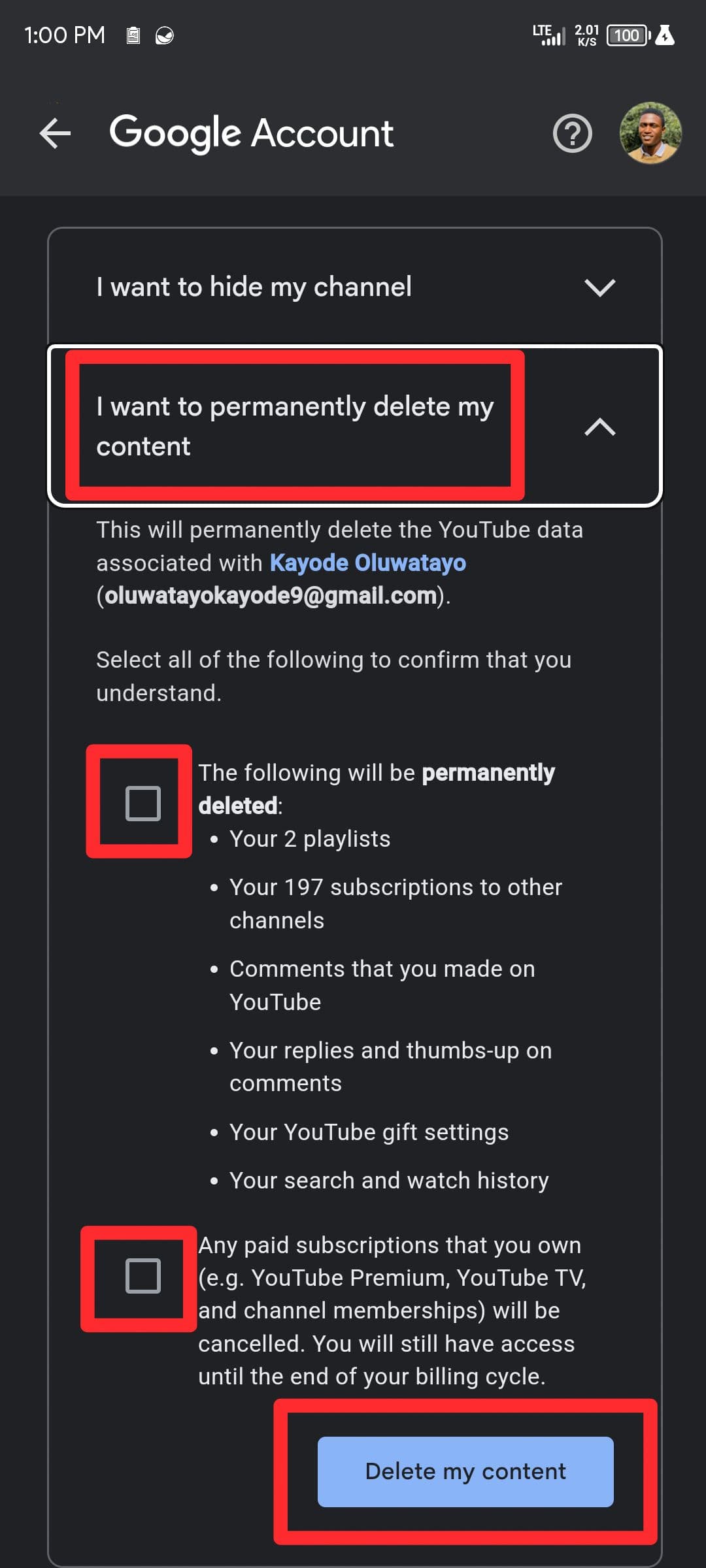Select the permanently delete my content option

(295, 426)
